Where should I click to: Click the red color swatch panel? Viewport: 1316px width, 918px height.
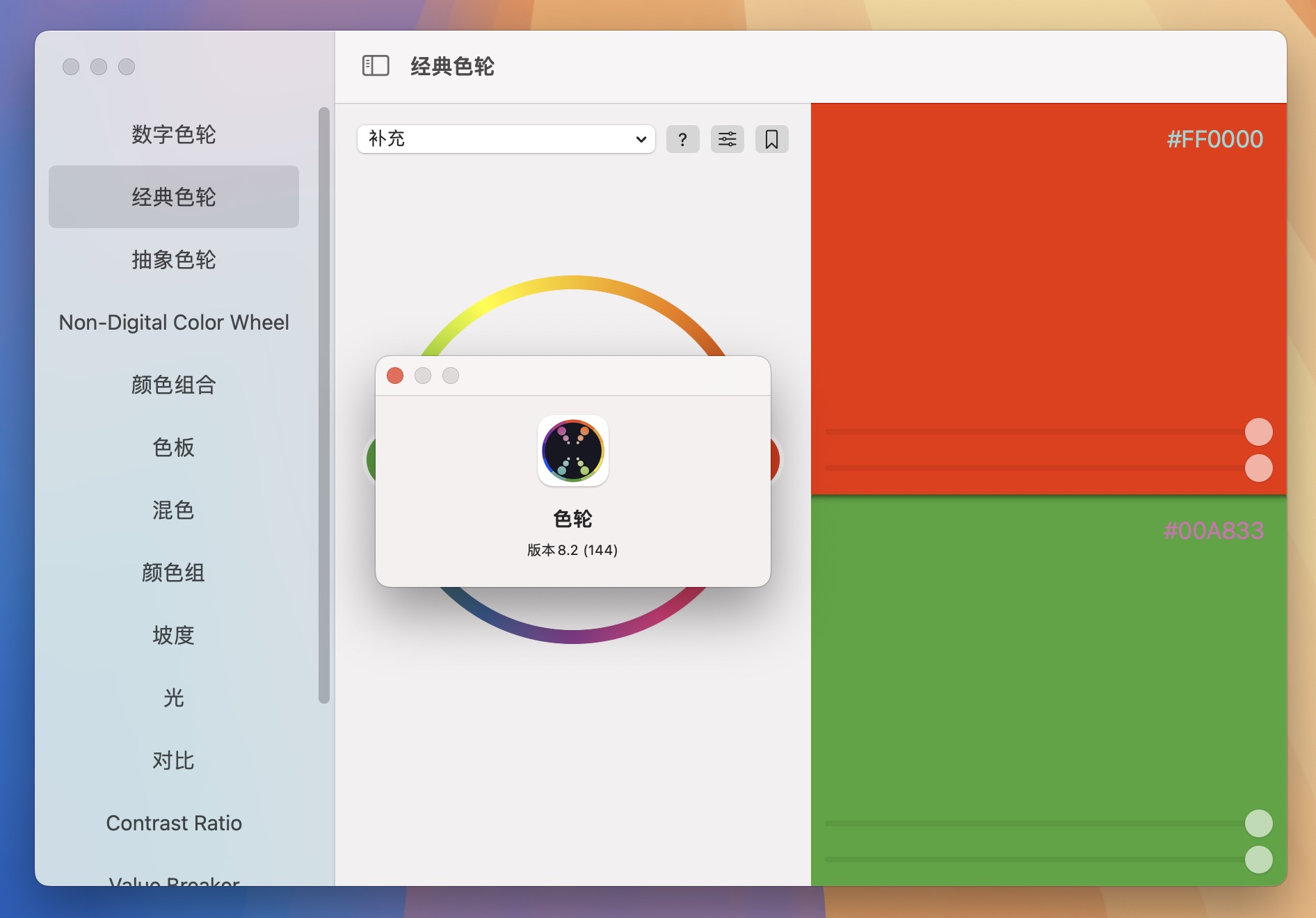tap(1049, 299)
